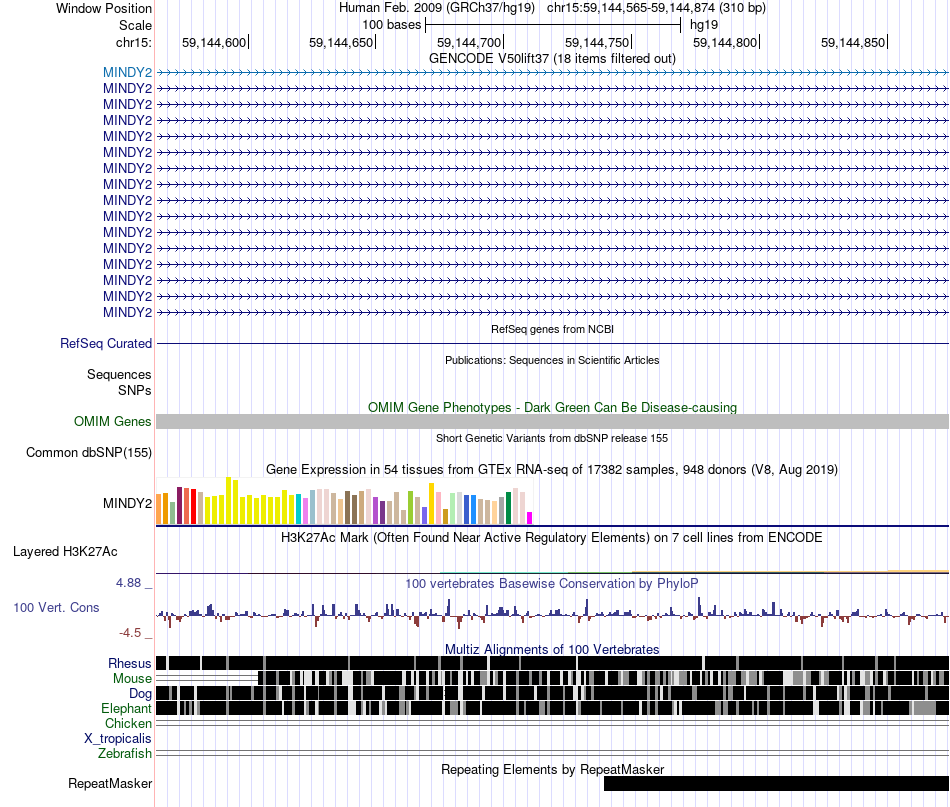Select the Mouse alignment row label
Image resolution: width=950 pixels, height=807 pixels.
point(132,679)
